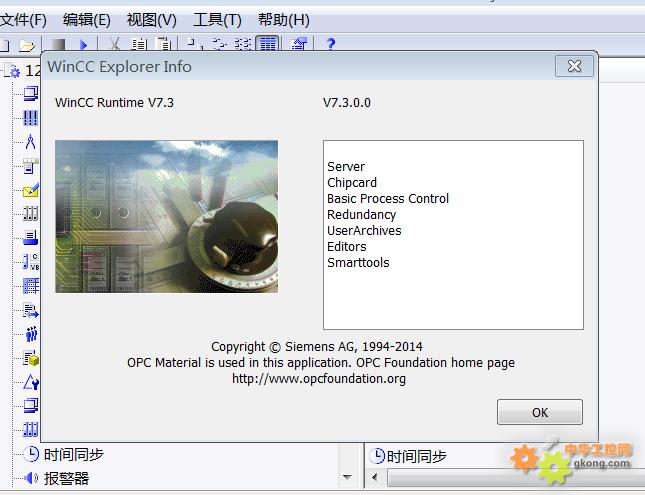Open the 帮助(H) menu
The height and width of the screenshot is (495, 645).
tap(284, 20)
